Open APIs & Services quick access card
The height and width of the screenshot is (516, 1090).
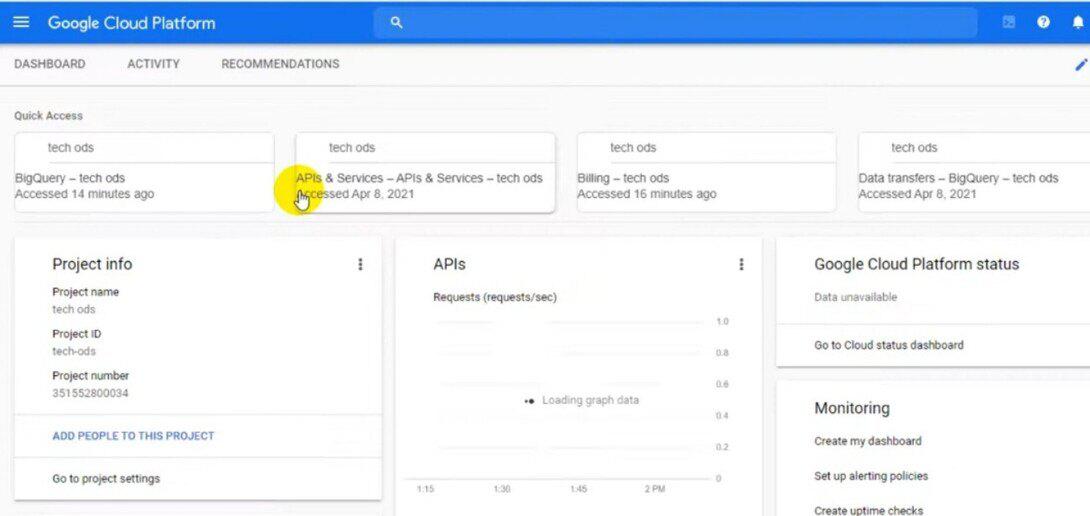click(x=425, y=172)
